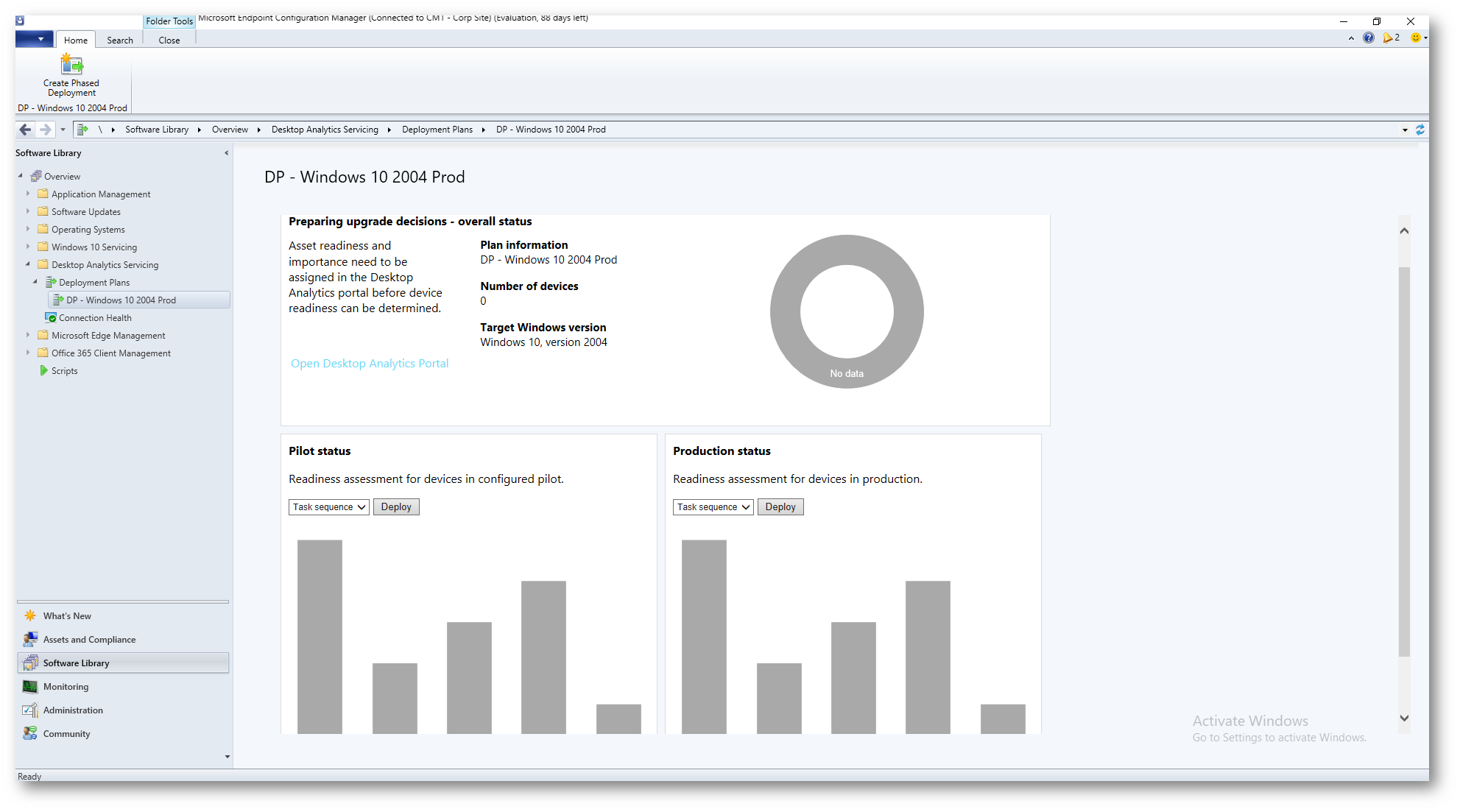Image resolution: width=1460 pixels, height=812 pixels.
Task: Open the Monitoring workspace
Action: pyautogui.click(x=123, y=687)
